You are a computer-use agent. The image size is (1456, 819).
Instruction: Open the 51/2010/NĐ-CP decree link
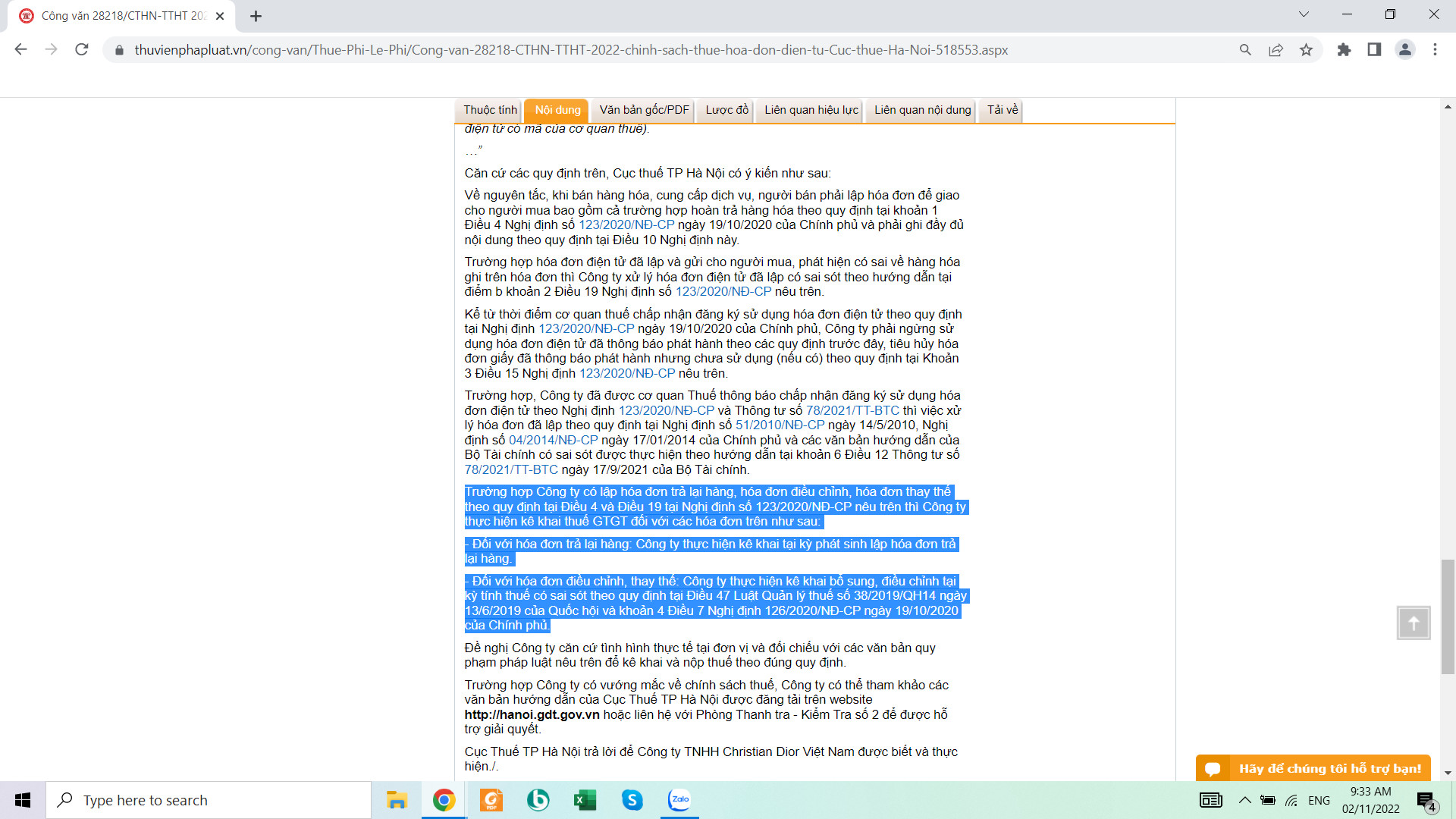[x=780, y=425]
